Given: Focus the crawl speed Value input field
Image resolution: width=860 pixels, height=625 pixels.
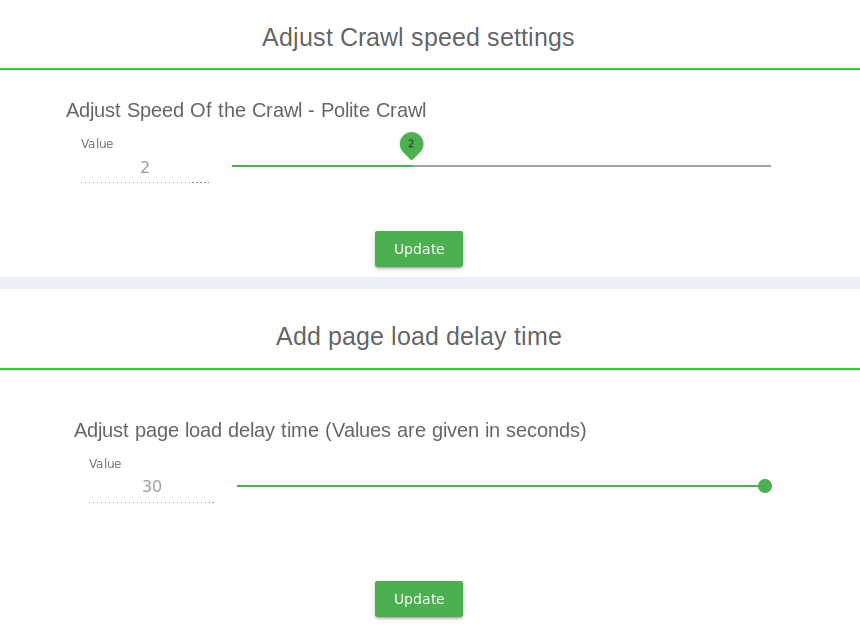Looking at the screenshot, I should 145,167.
